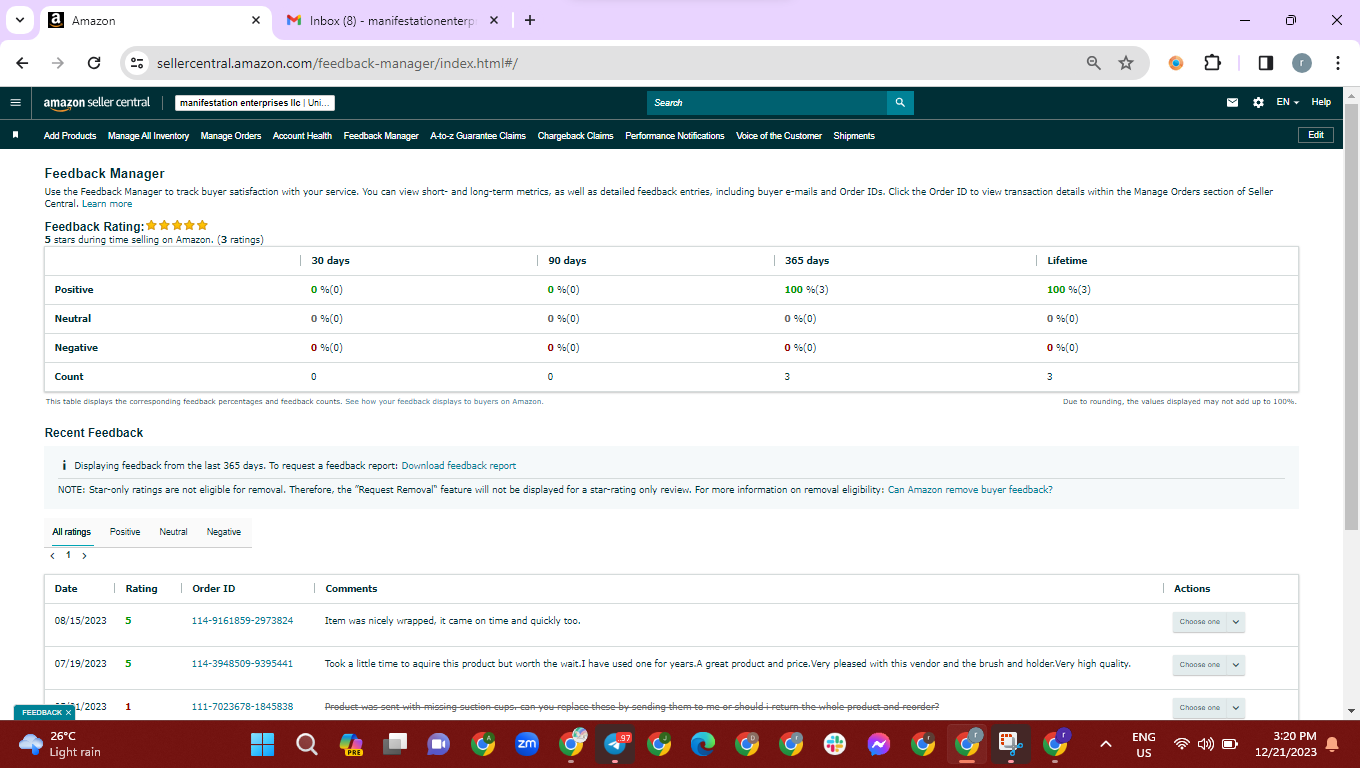The width and height of the screenshot is (1360, 768).
Task: Open the Windows Start menu
Action: click(x=262, y=744)
